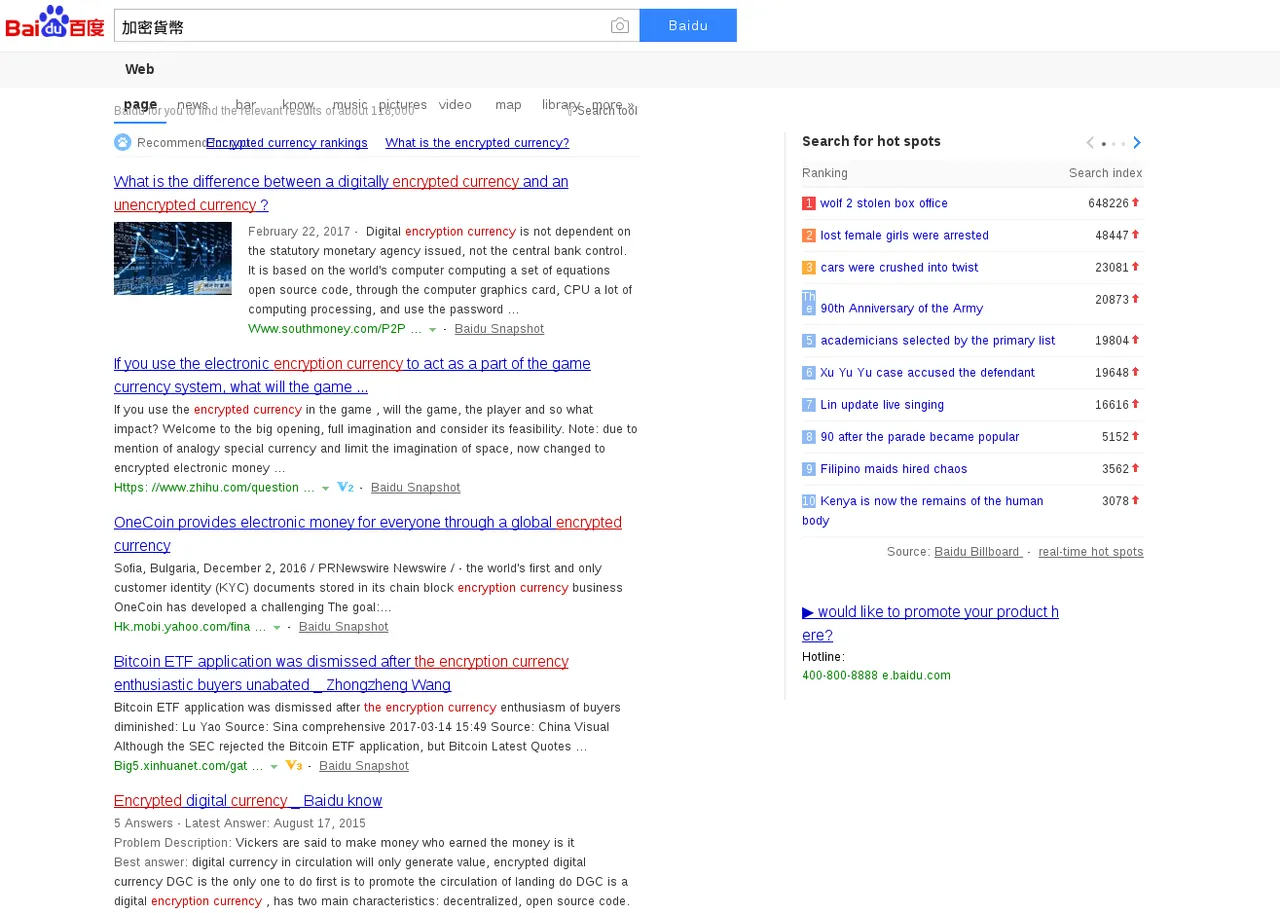This screenshot has height=913, width=1280.
Task: Open the digitally encrypted currency difference result
Action: [x=341, y=193]
